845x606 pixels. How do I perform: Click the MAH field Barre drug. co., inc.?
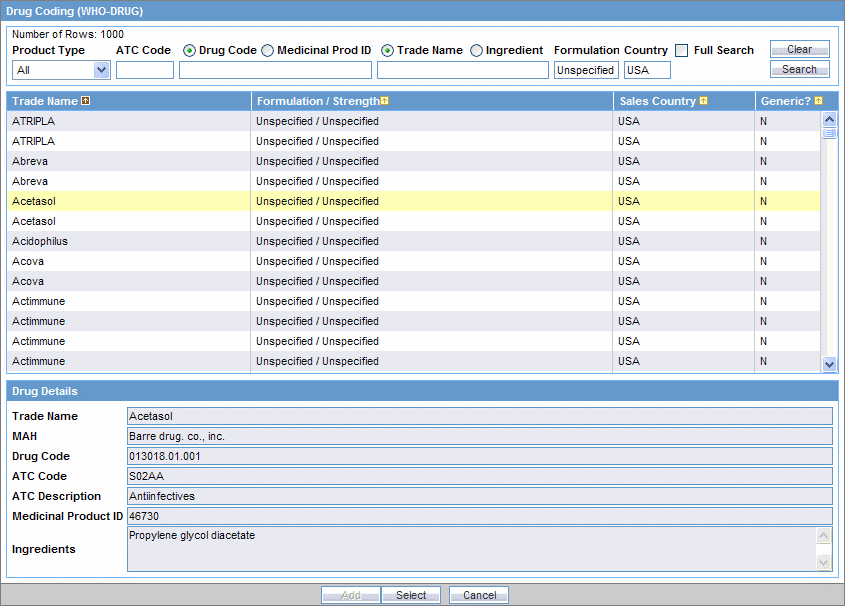pos(480,436)
